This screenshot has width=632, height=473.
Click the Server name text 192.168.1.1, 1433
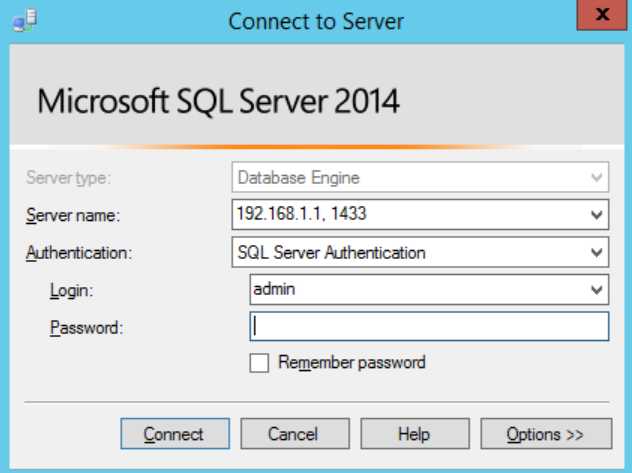[300, 214]
